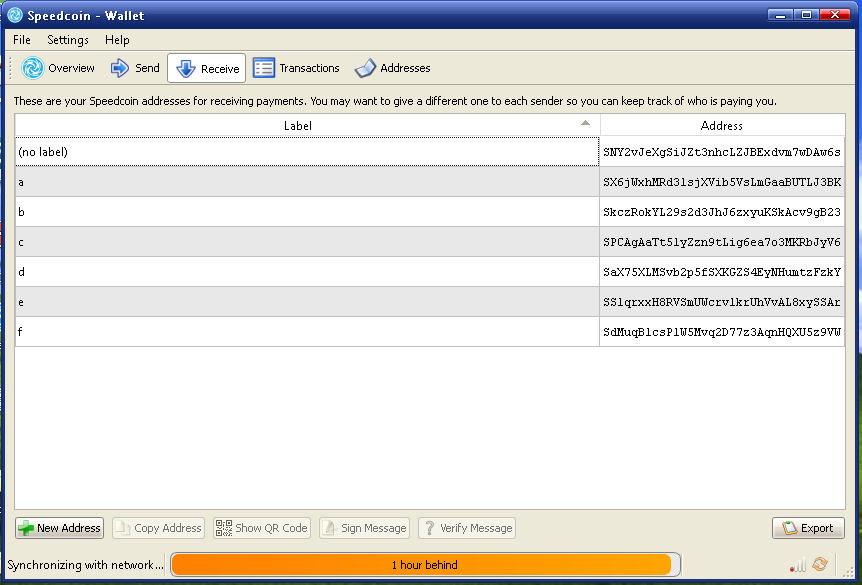Open the Overview page
Viewport: 862px width, 585px height.
click(58, 68)
